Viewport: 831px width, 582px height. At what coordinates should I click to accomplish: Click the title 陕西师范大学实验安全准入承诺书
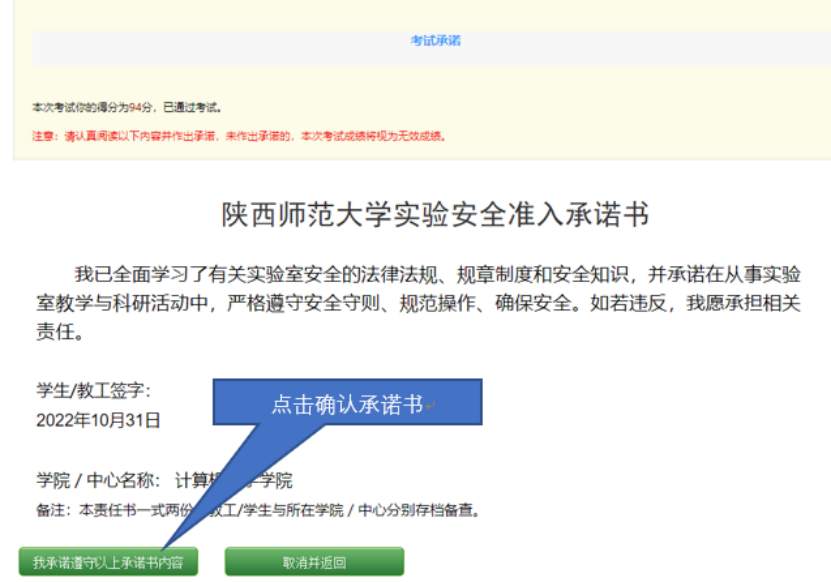[434, 215]
